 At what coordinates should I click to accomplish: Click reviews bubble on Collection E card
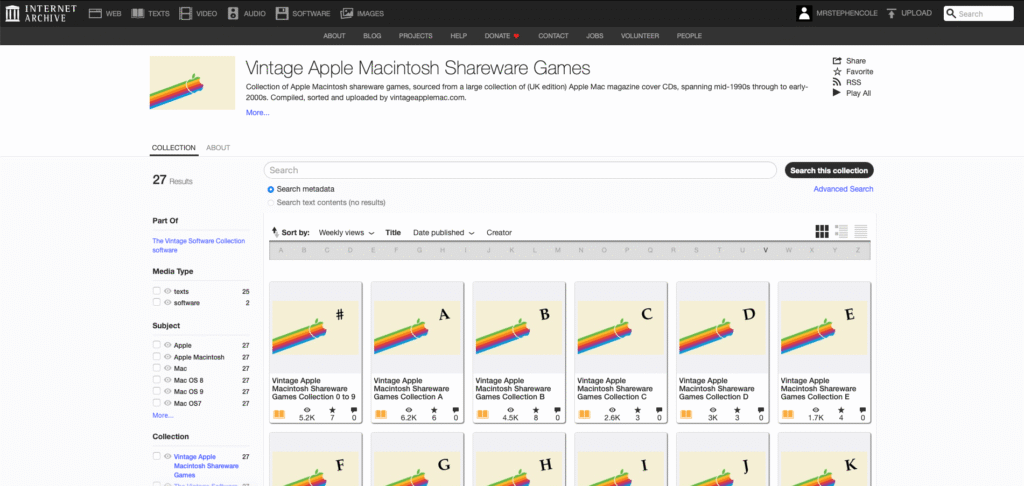[862, 410]
